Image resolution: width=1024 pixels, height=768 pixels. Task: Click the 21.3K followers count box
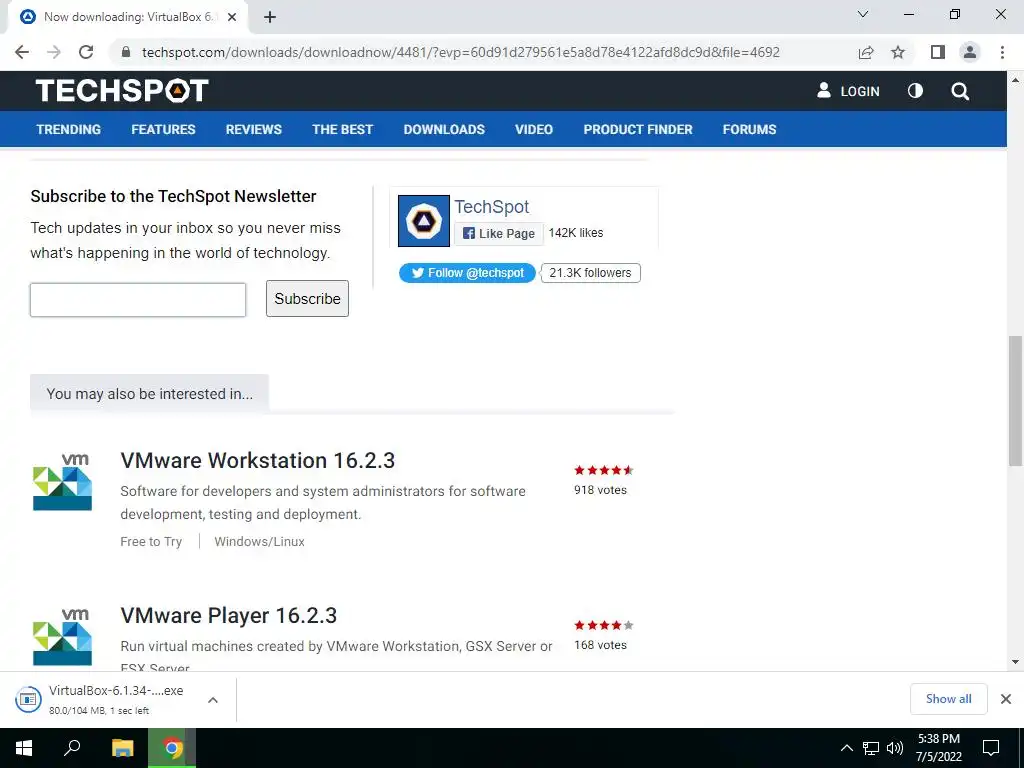click(x=590, y=273)
